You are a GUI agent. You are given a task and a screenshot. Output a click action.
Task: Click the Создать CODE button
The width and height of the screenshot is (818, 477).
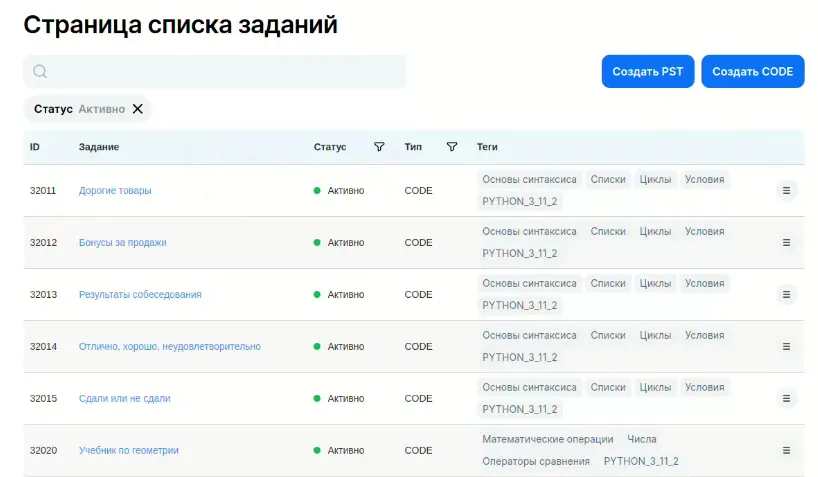coord(752,71)
